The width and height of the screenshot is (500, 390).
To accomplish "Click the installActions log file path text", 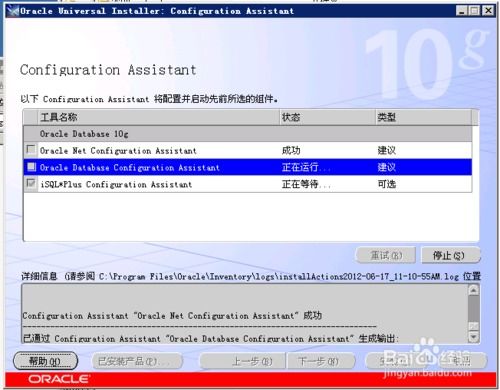I will 279,276.
